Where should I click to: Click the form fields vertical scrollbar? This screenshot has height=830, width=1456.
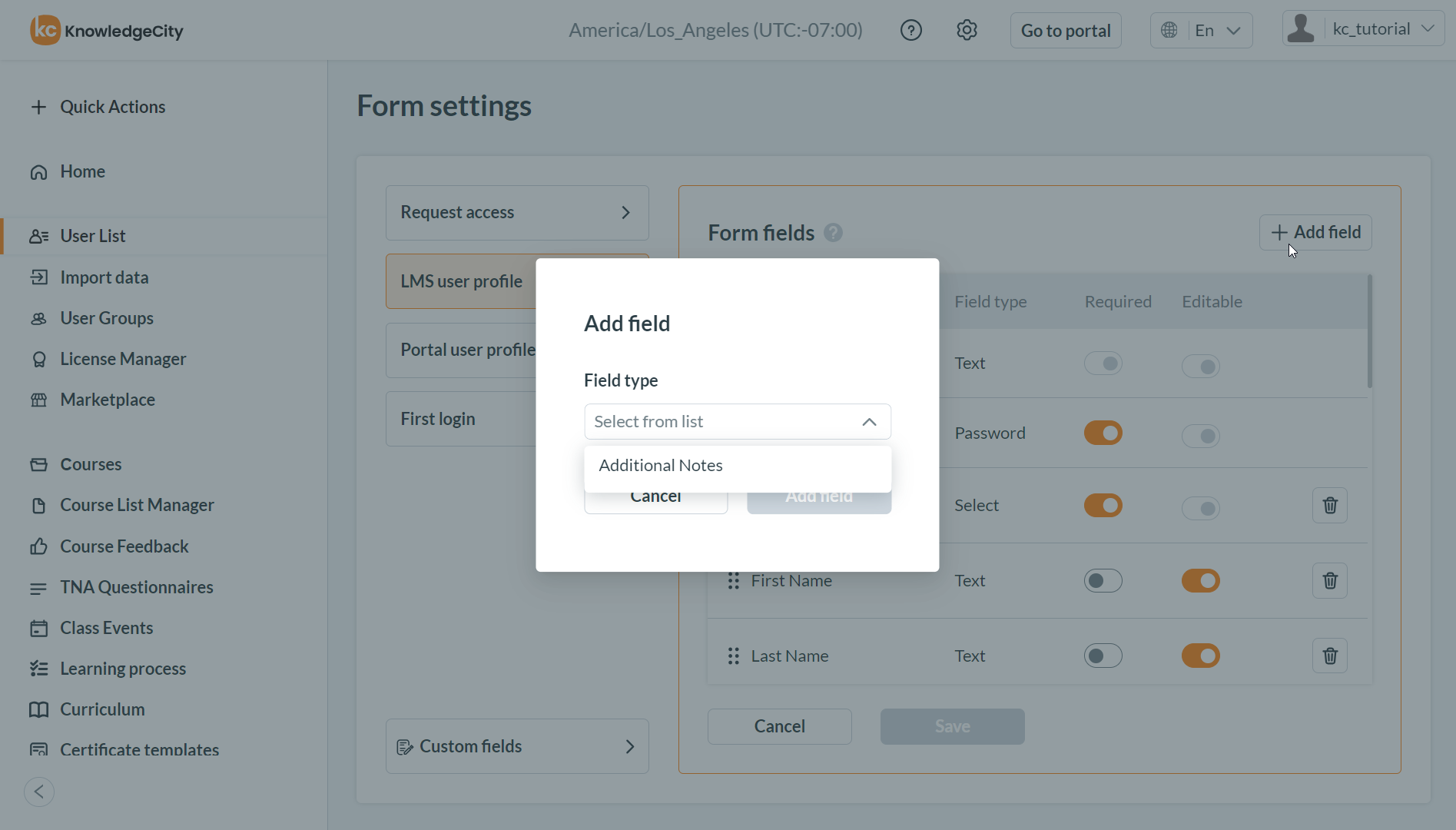pos(1369,332)
